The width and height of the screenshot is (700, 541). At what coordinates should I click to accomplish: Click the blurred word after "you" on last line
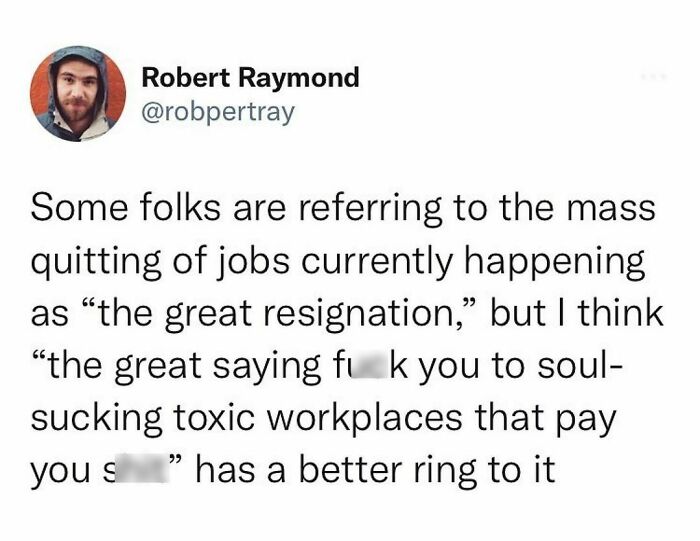(x=142, y=467)
